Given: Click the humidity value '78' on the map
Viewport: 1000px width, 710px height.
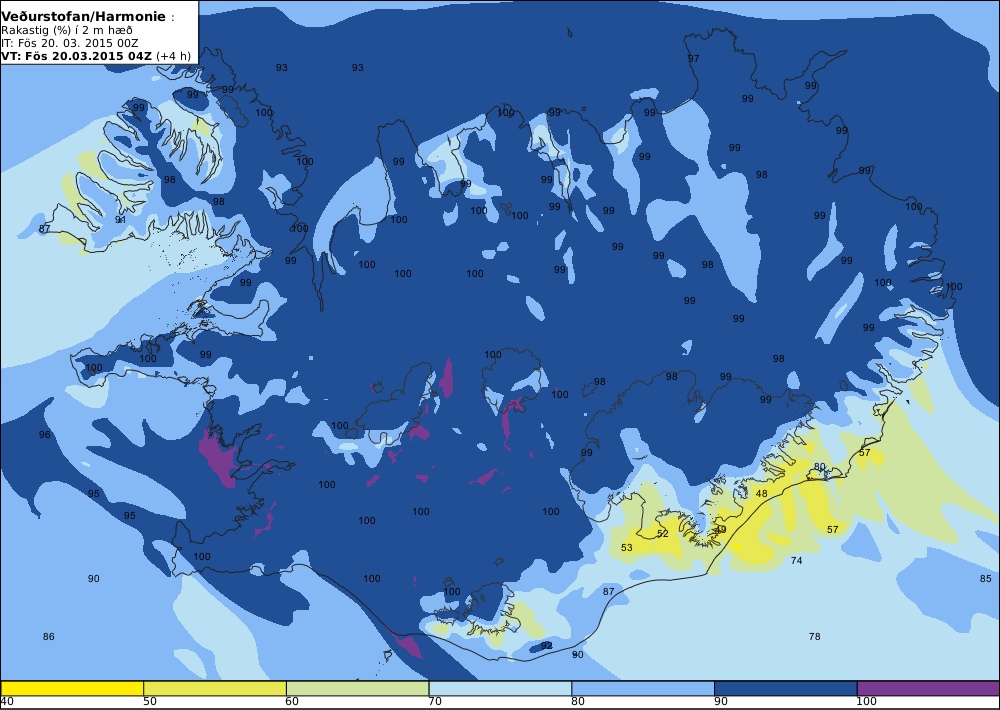Looking at the screenshot, I should tap(814, 636).
